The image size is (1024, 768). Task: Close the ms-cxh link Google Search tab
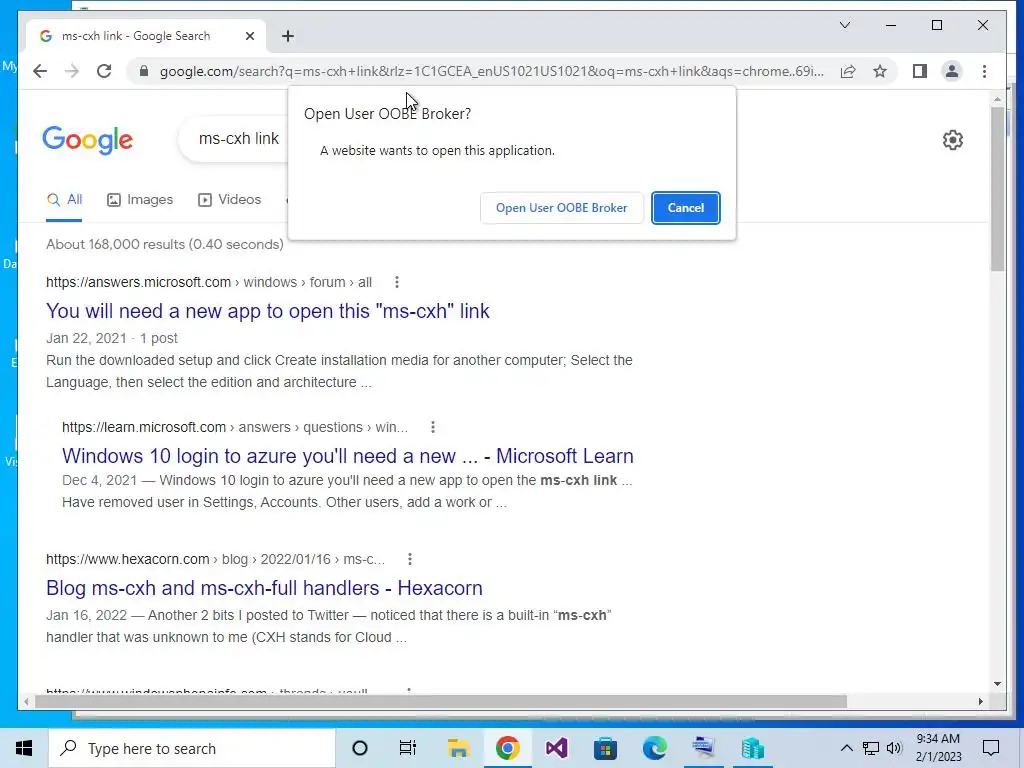pos(249,36)
